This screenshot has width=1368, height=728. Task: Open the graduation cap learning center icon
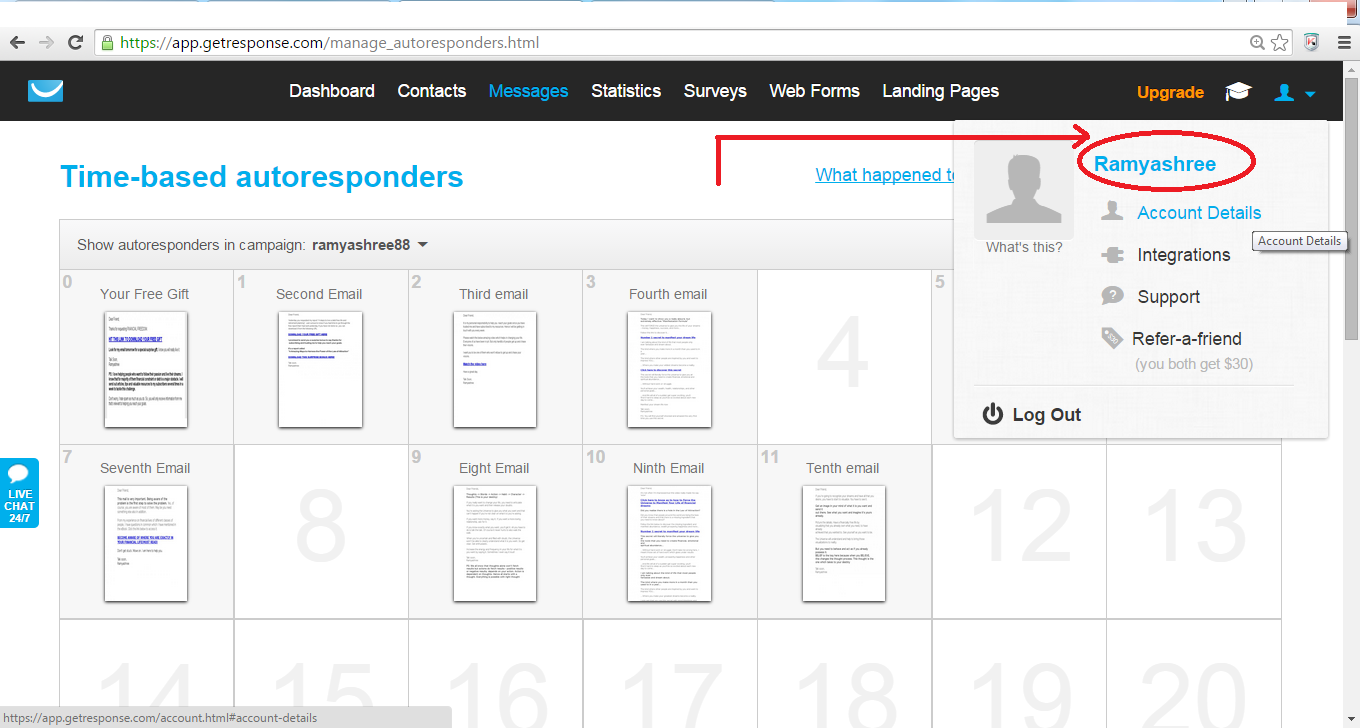pyautogui.click(x=1238, y=92)
